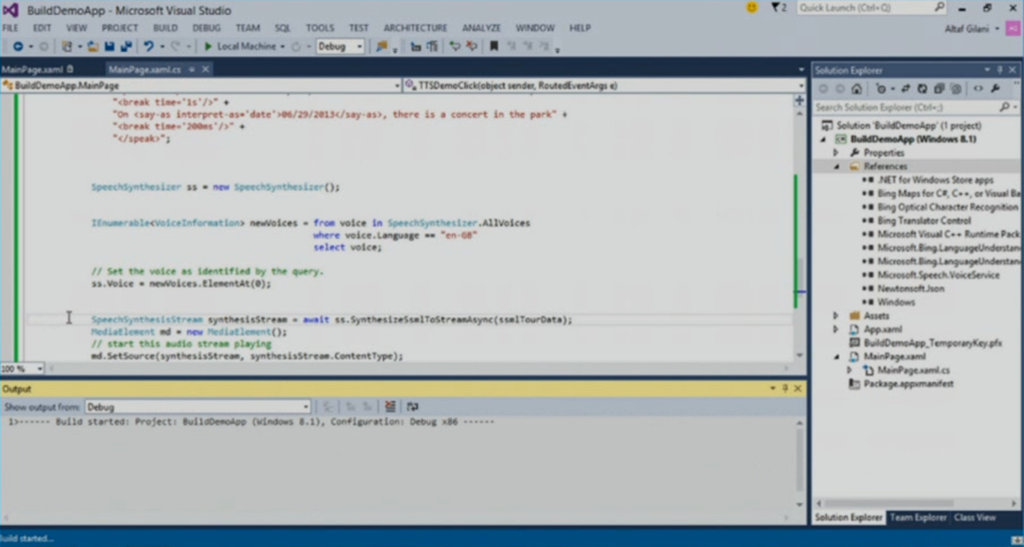Open the DEBUG menu
This screenshot has height=547, width=1024.
(206, 28)
